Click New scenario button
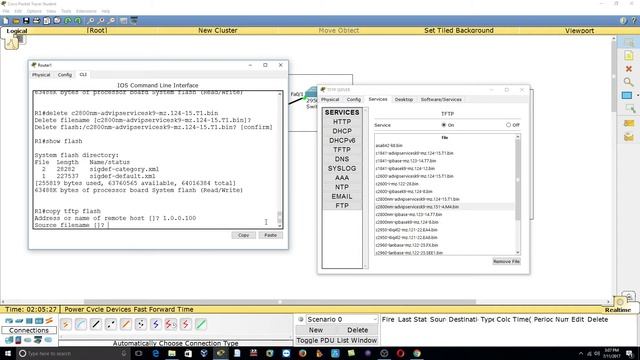Viewport: 640px width, 360px height. 316,330
